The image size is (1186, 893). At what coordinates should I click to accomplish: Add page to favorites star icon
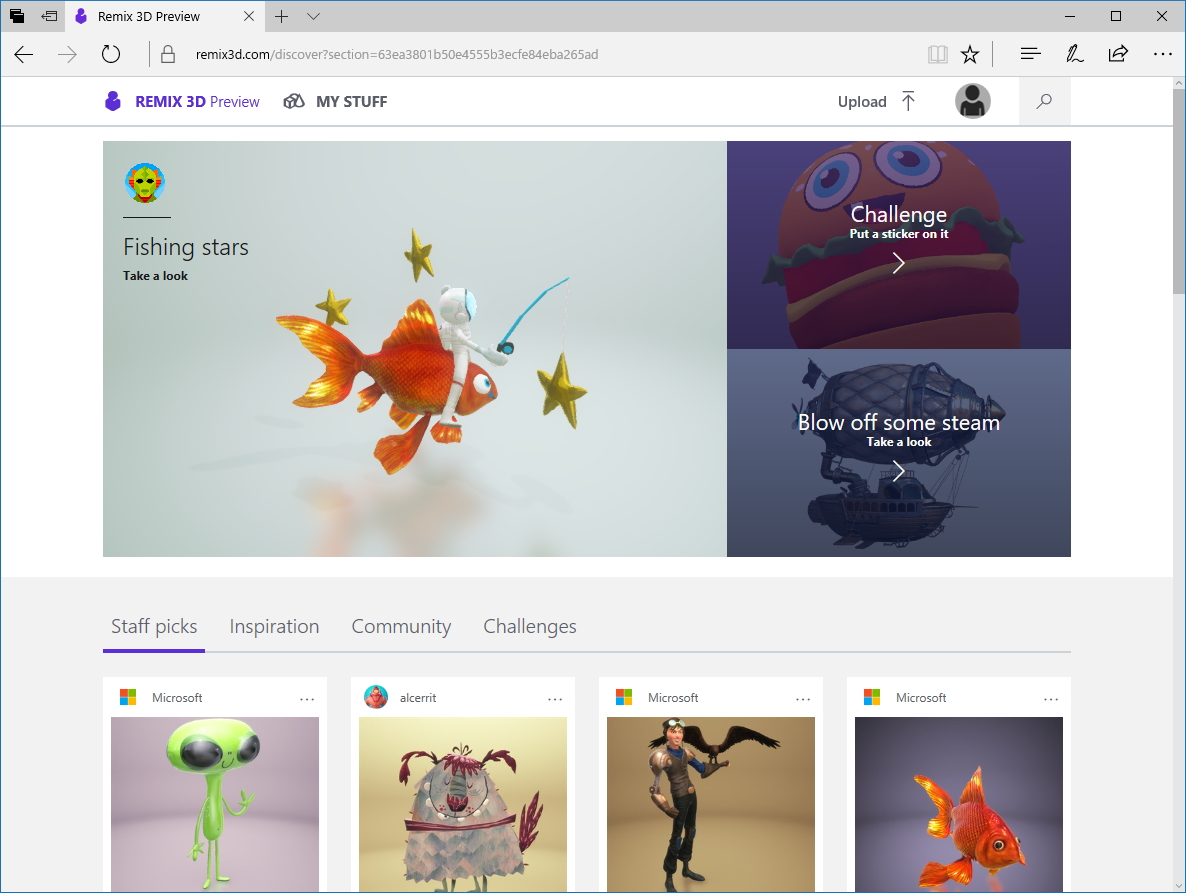970,54
